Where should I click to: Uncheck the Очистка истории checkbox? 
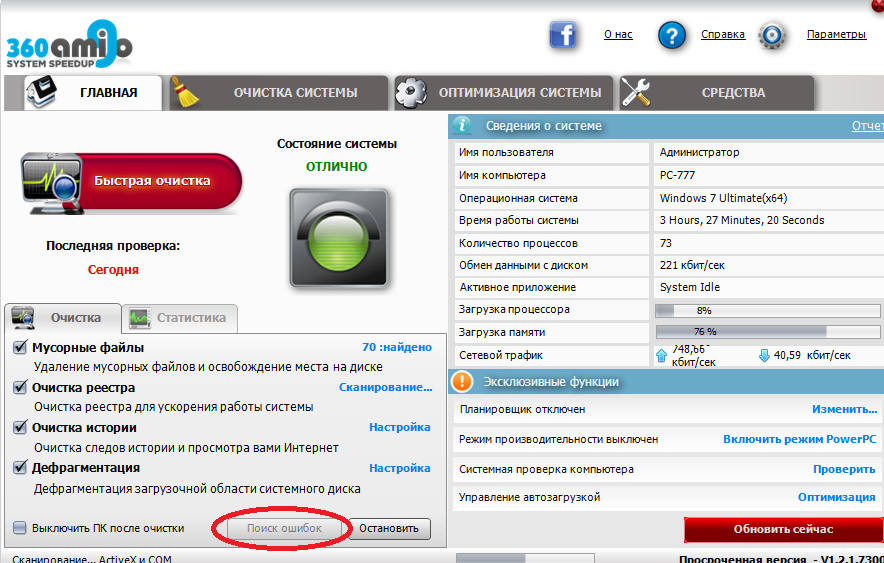pyautogui.click(x=20, y=427)
